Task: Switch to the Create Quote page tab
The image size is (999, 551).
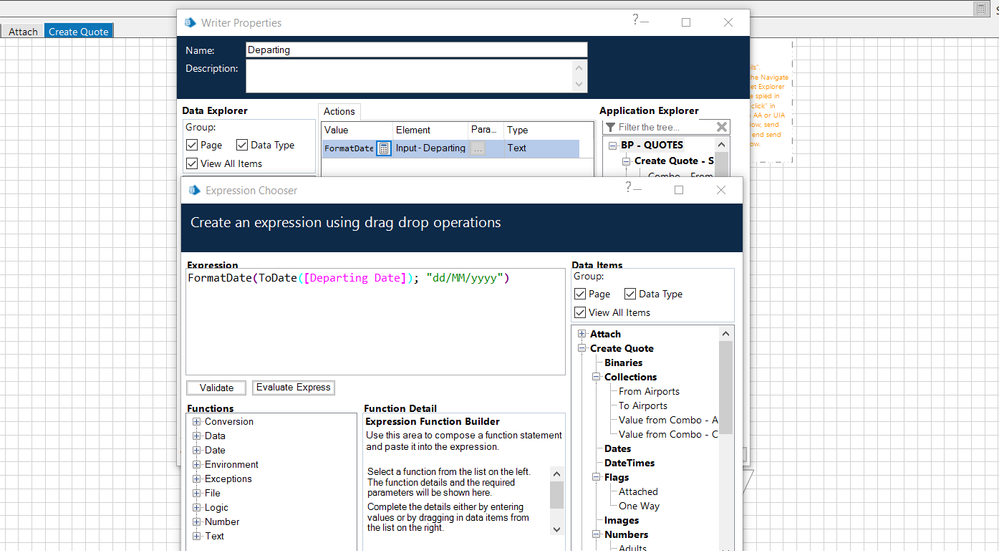Action: [x=78, y=31]
